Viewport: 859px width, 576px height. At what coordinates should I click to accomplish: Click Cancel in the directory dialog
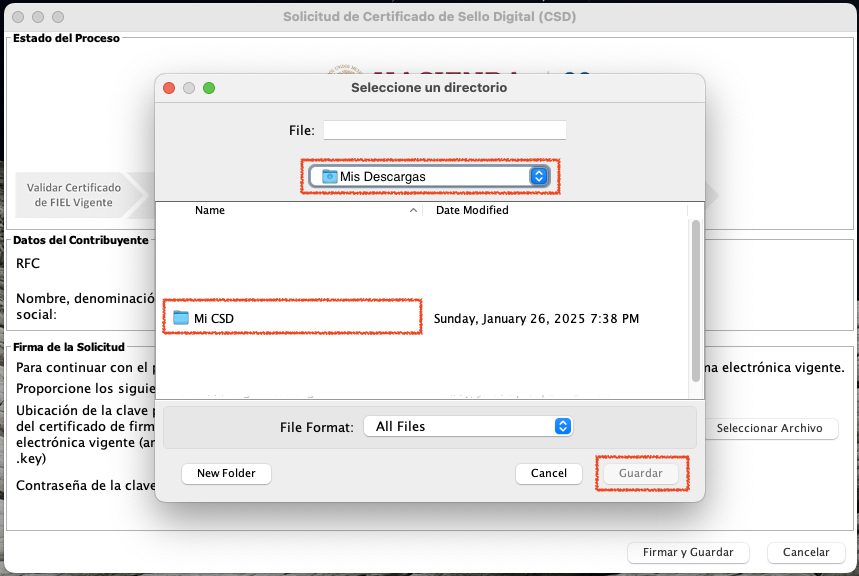548,473
